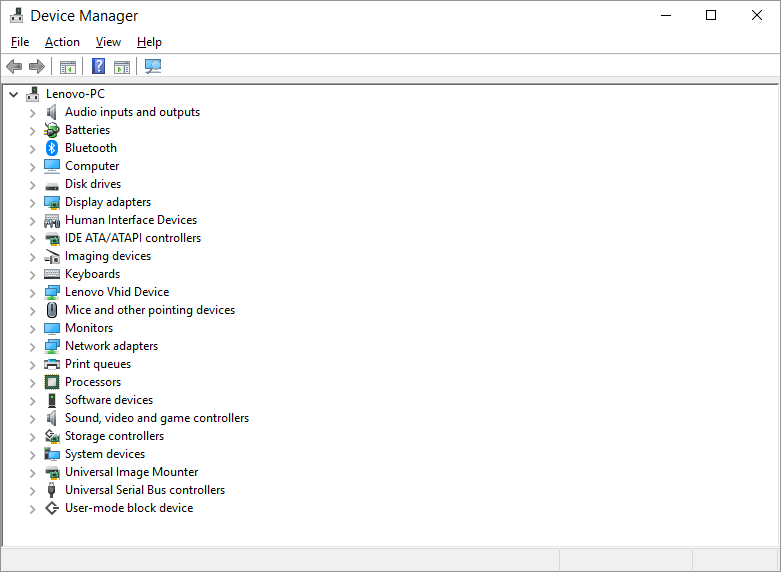
Task: Expand Universal Serial Bus controllers
Action: [x=32, y=491]
